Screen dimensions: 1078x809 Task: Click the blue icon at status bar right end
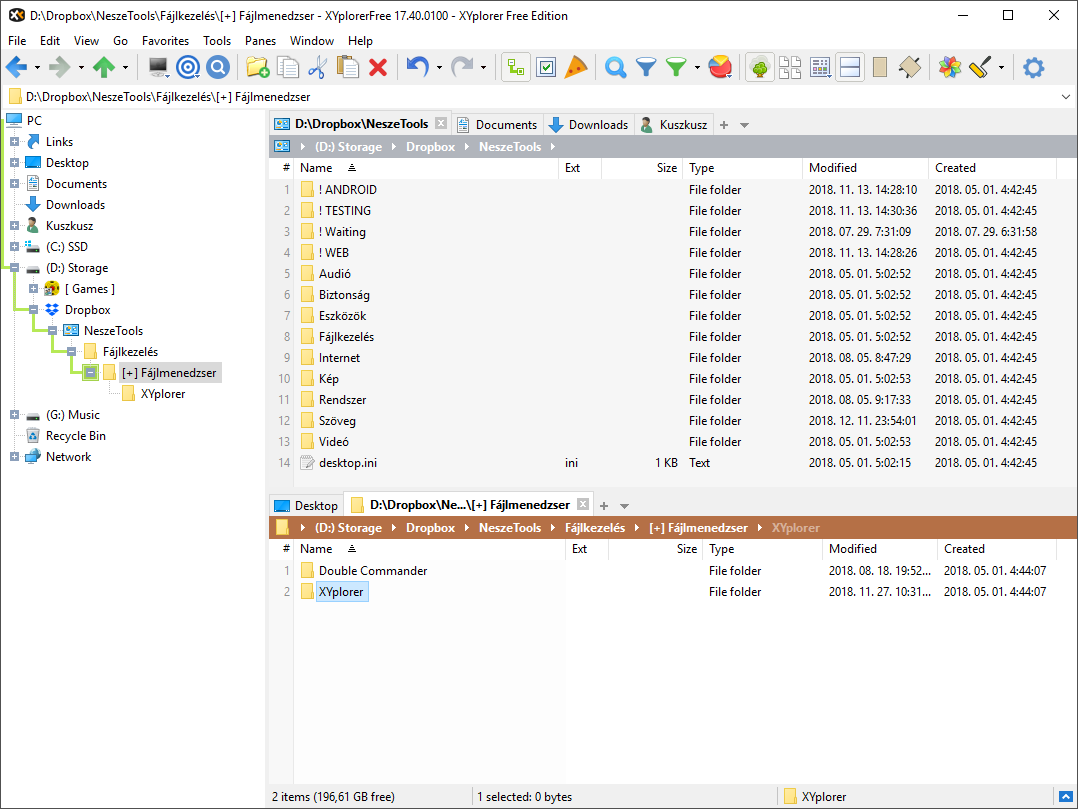(x=1065, y=797)
